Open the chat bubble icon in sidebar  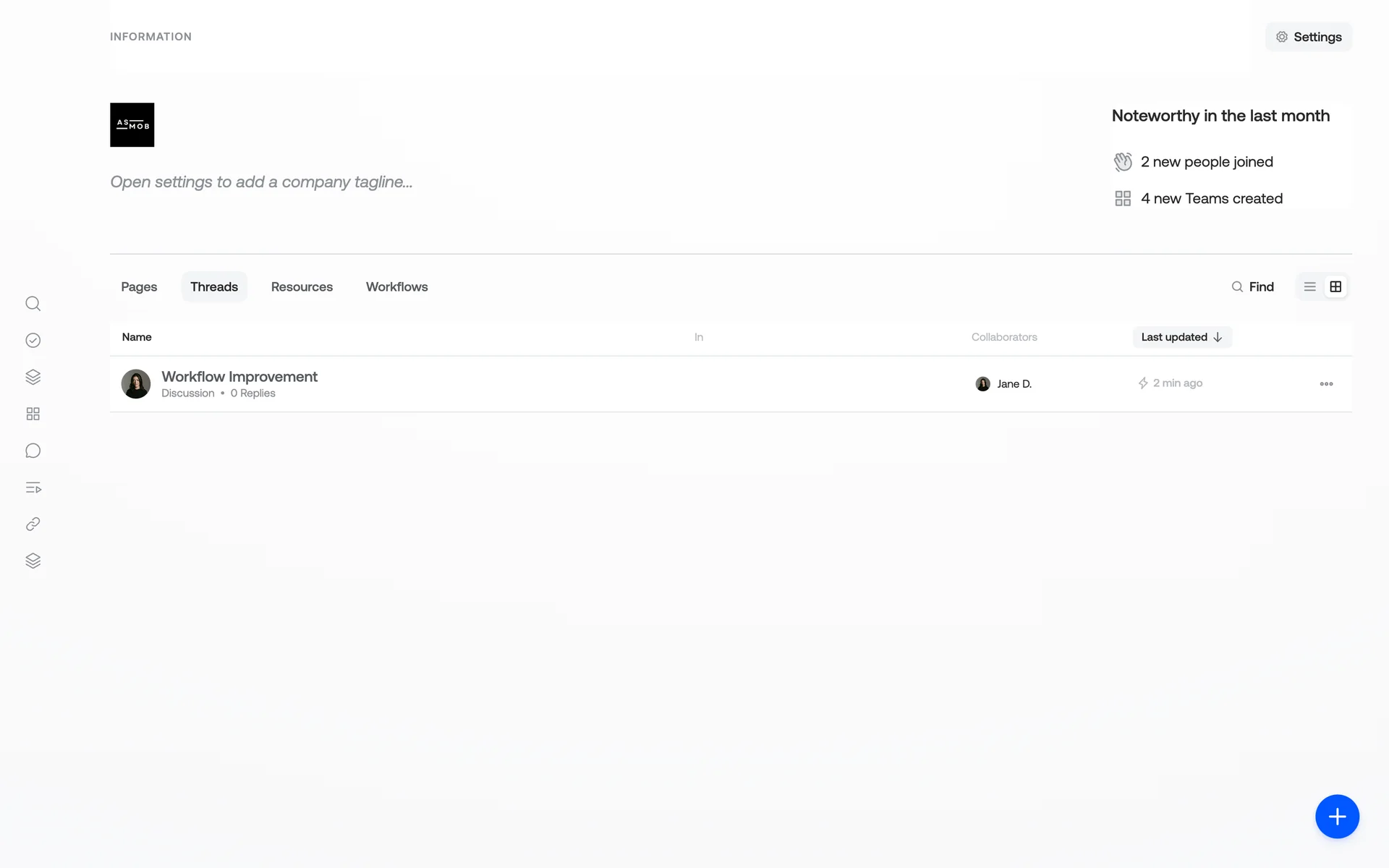click(33, 451)
